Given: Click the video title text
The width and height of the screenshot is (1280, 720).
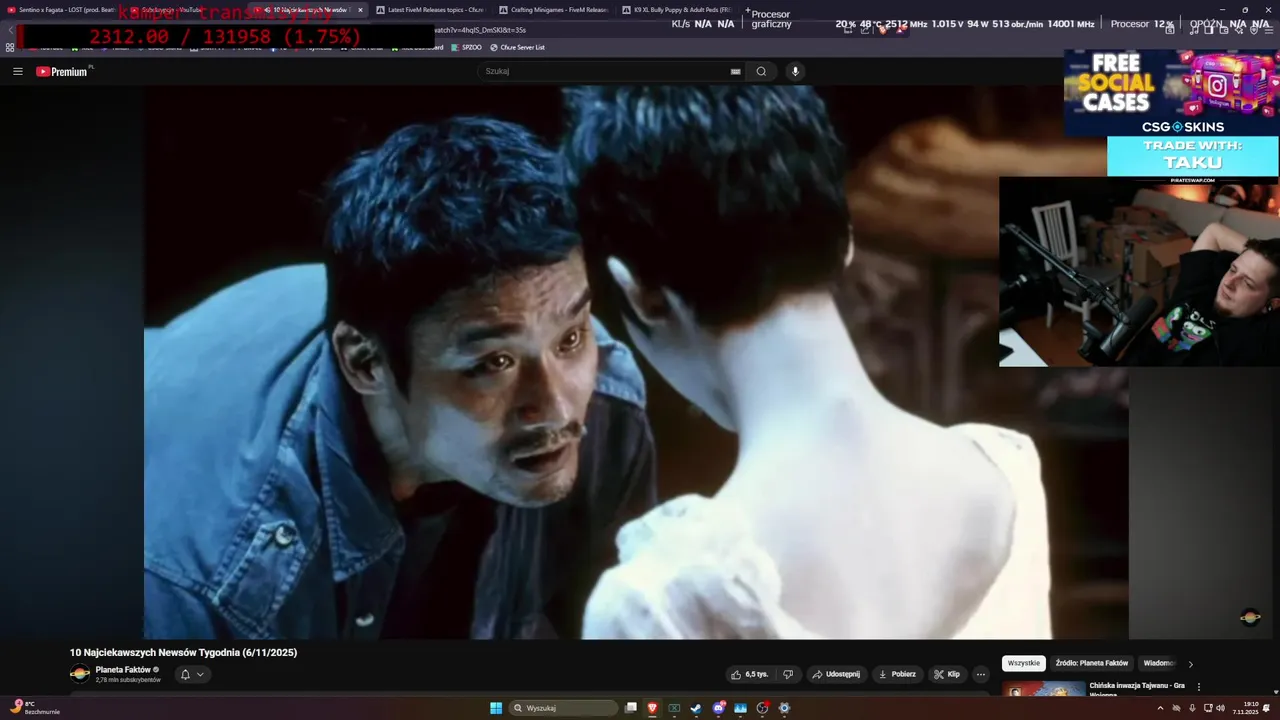Looking at the screenshot, I should (x=183, y=652).
